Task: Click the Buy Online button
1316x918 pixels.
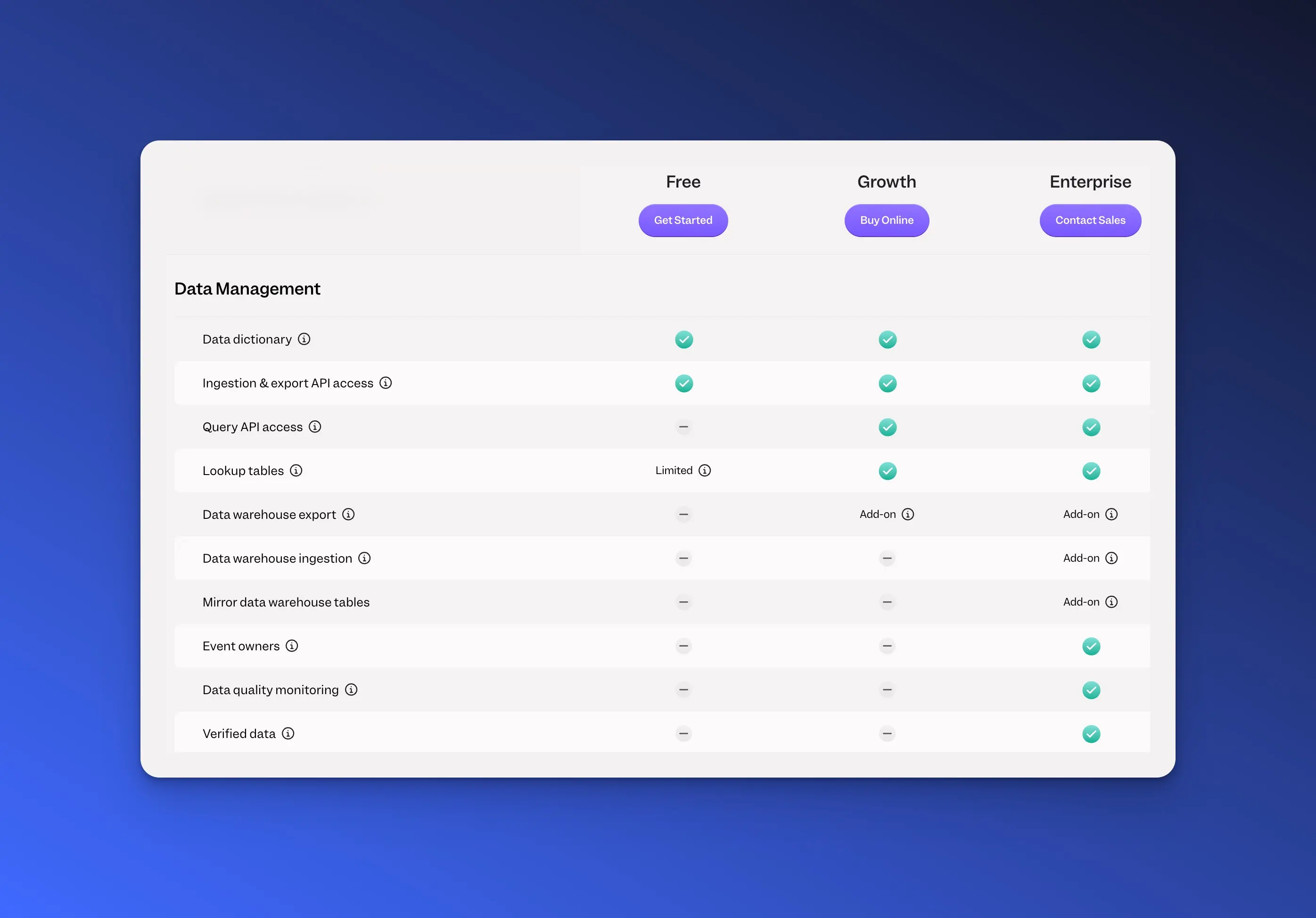Action: 886,220
